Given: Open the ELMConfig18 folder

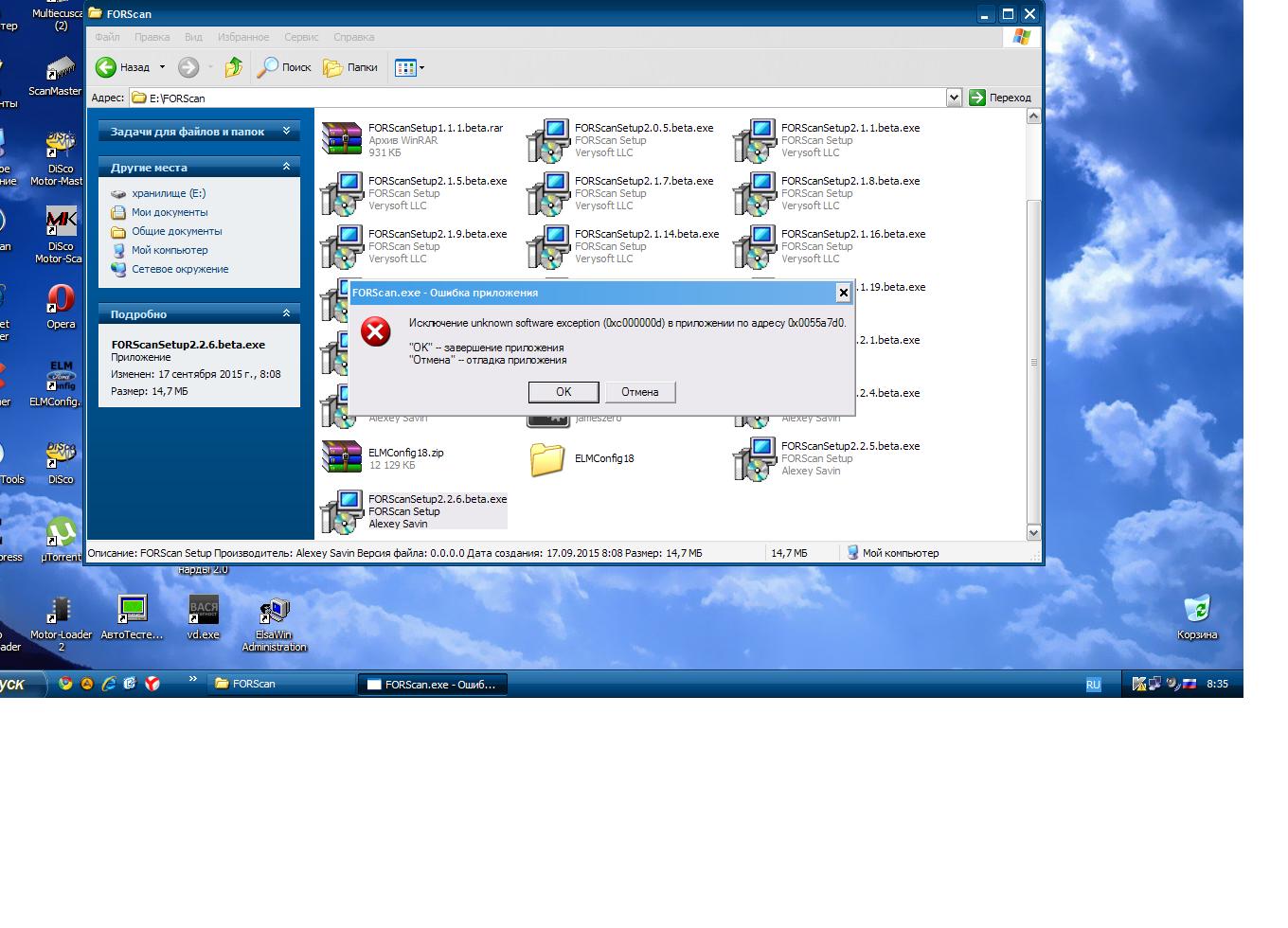Looking at the screenshot, I should 548,459.
